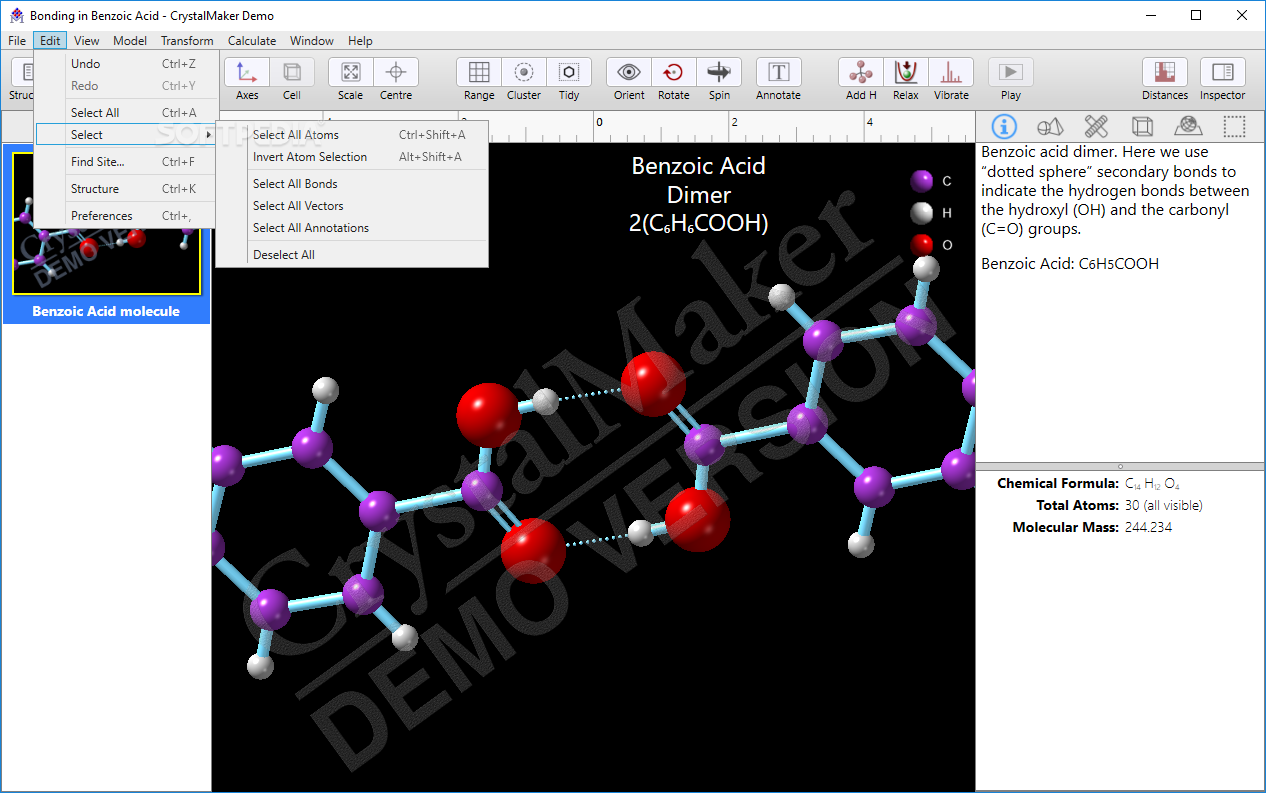Click the Benzoic Acid Dimer title annotation
The image size is (1266, 793).
point(699,194)
